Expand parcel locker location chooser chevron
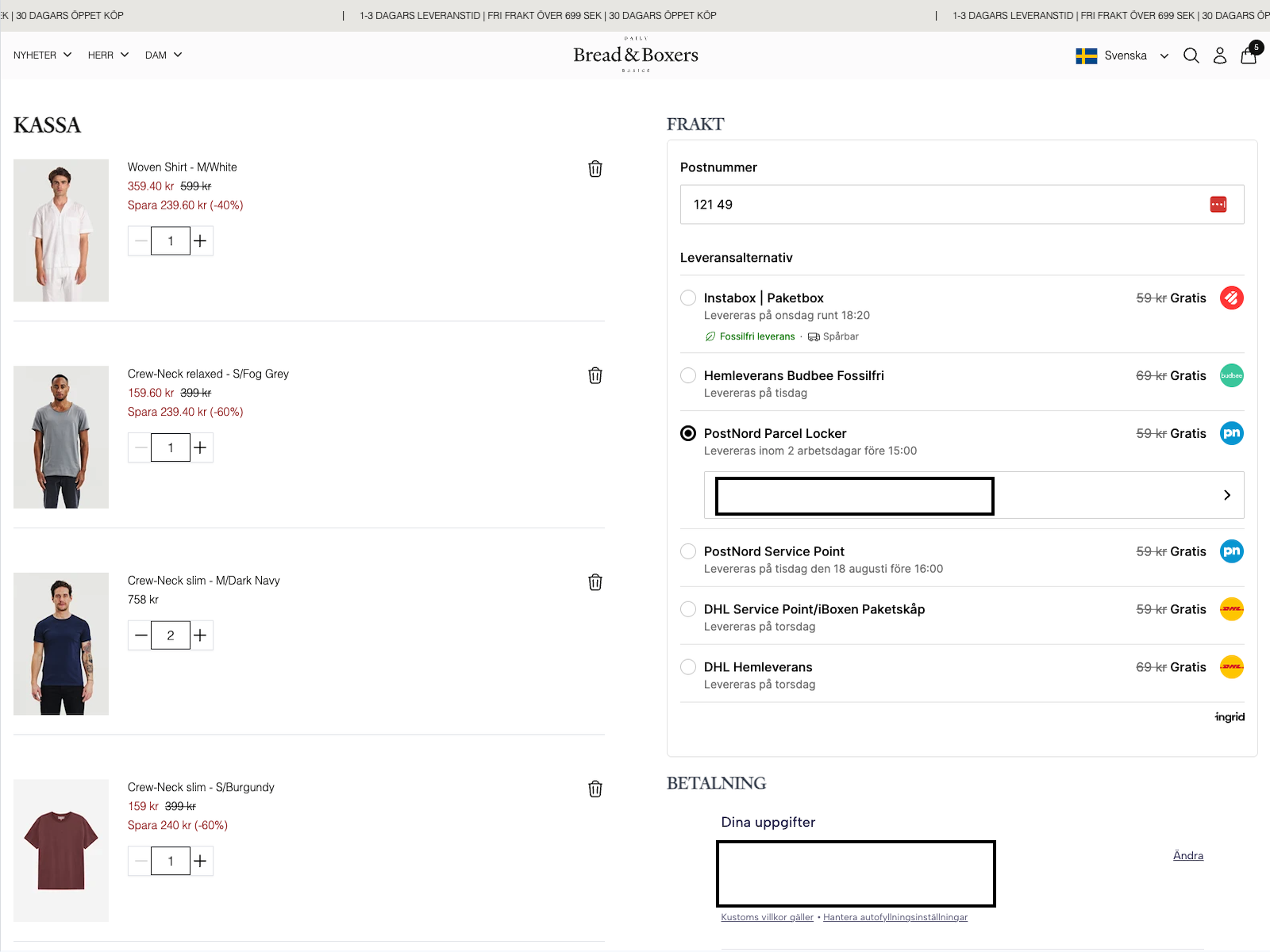This screenshot has width=1270, height=952. pyautogui.click(x=1227, y=495)
